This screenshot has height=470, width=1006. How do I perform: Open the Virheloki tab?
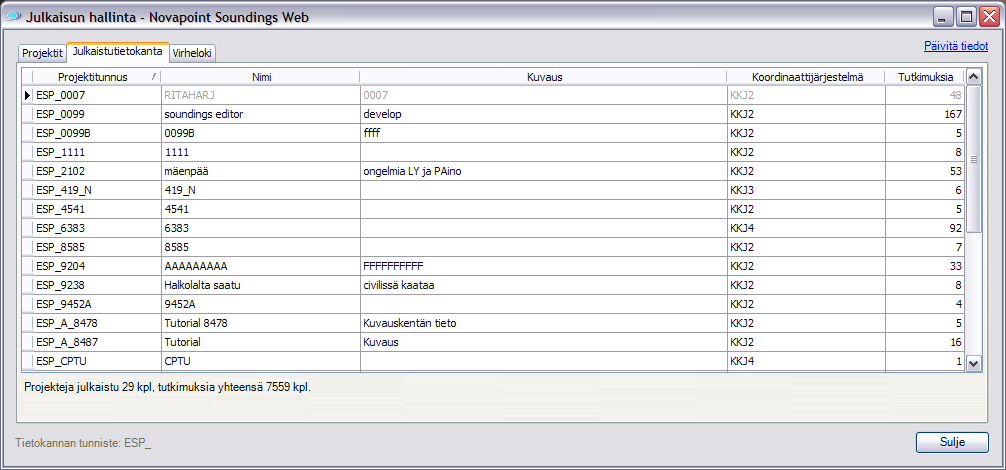(192, 53)
